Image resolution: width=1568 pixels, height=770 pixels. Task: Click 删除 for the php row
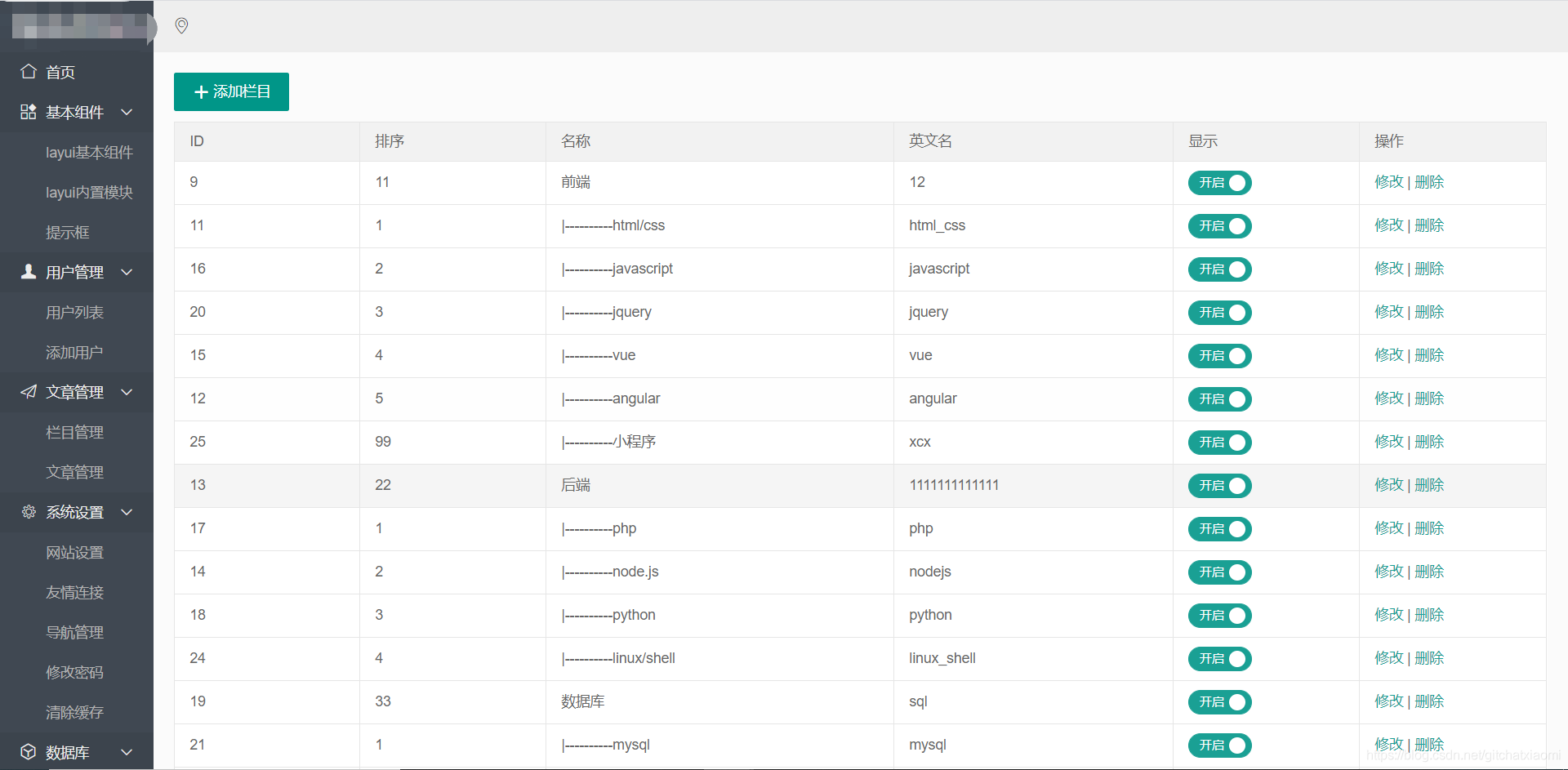1429,528
